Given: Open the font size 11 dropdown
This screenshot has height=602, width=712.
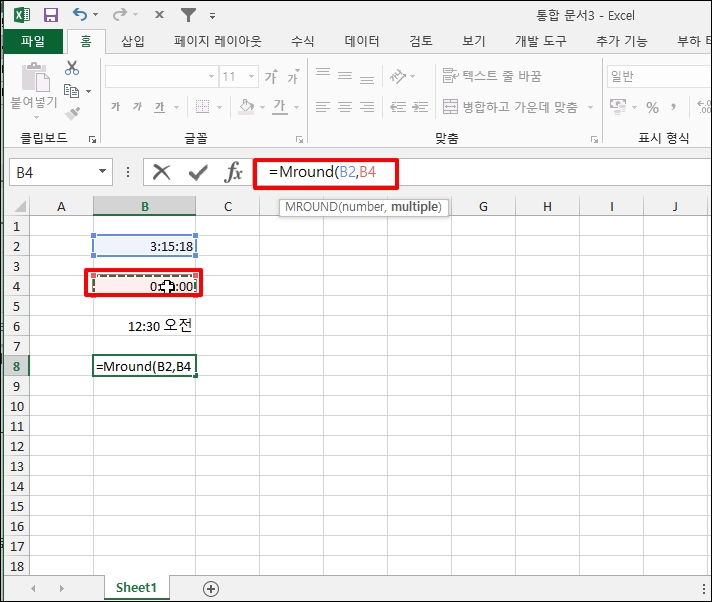Looking at the screenshot, I should pos(251,76).
